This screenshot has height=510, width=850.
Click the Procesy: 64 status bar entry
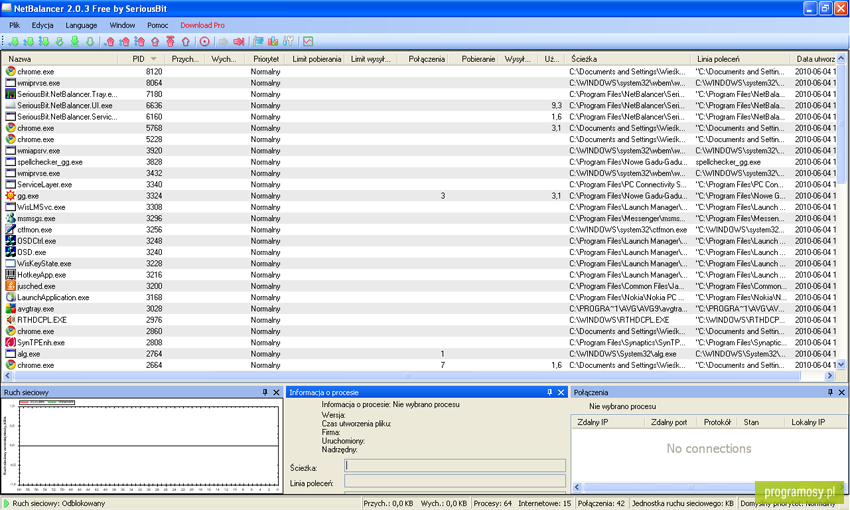coord(492,503)
